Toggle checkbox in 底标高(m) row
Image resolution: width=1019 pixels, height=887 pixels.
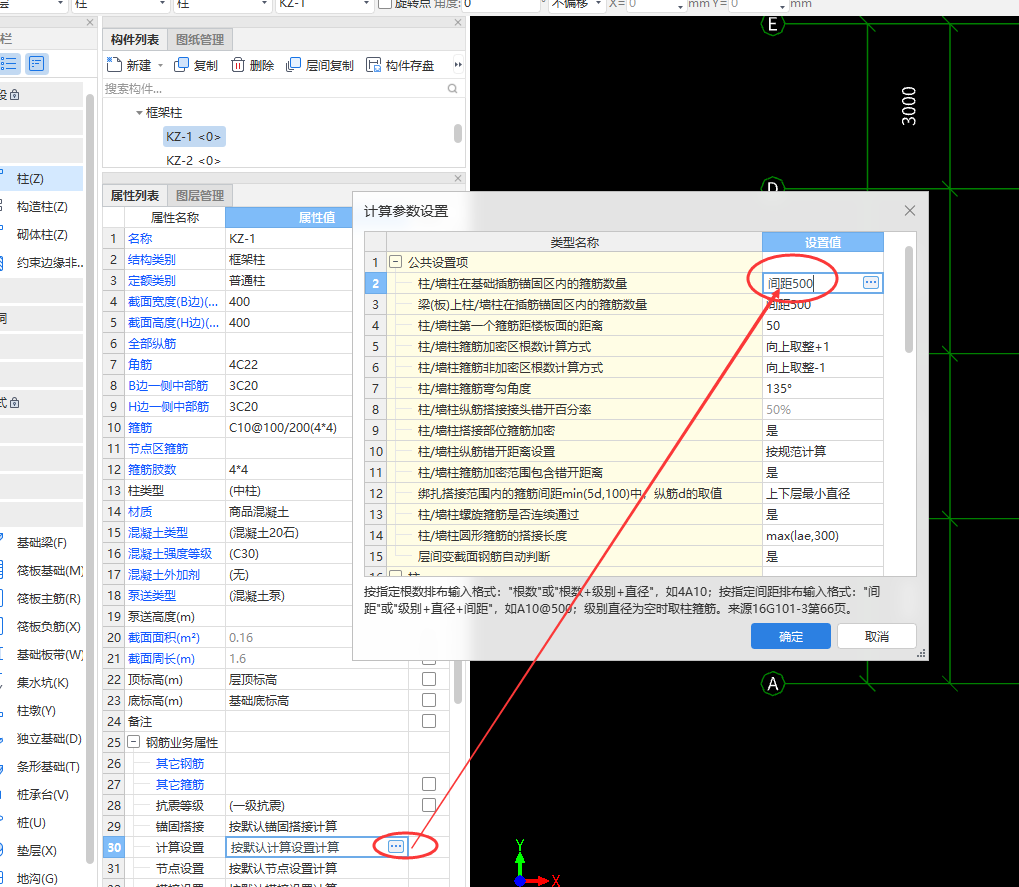point(429,700)
